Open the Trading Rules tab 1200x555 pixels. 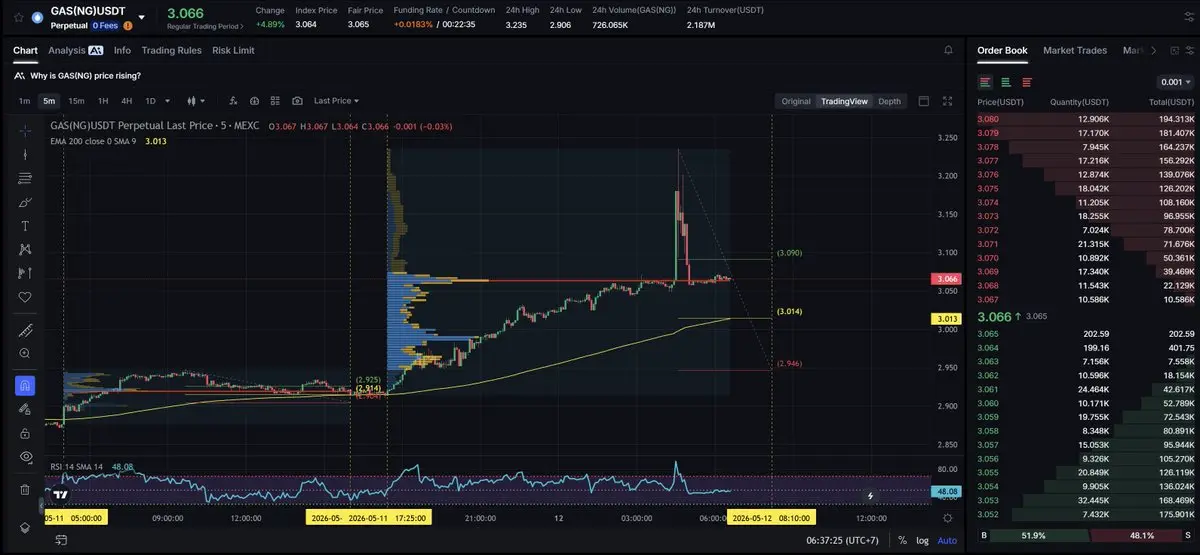click(x=171, y=50)
